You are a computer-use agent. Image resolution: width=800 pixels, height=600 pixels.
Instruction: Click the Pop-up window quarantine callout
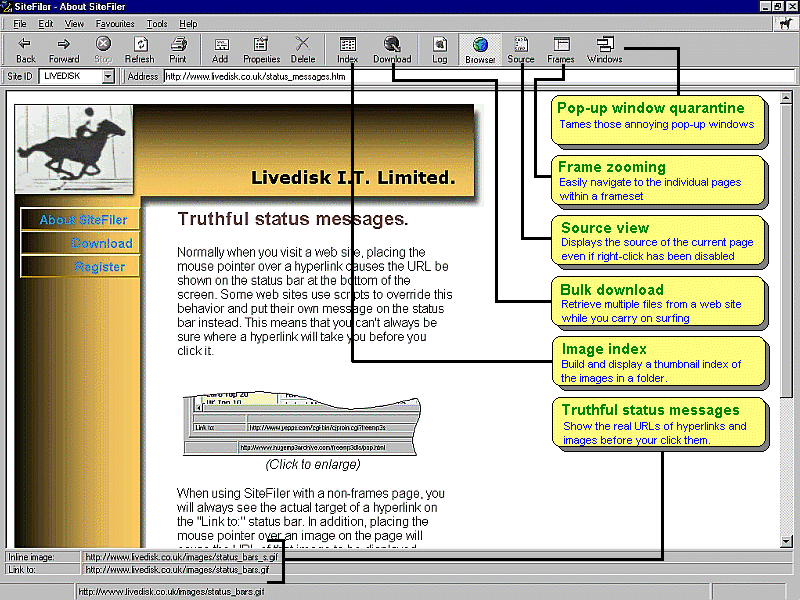[659, 121]
